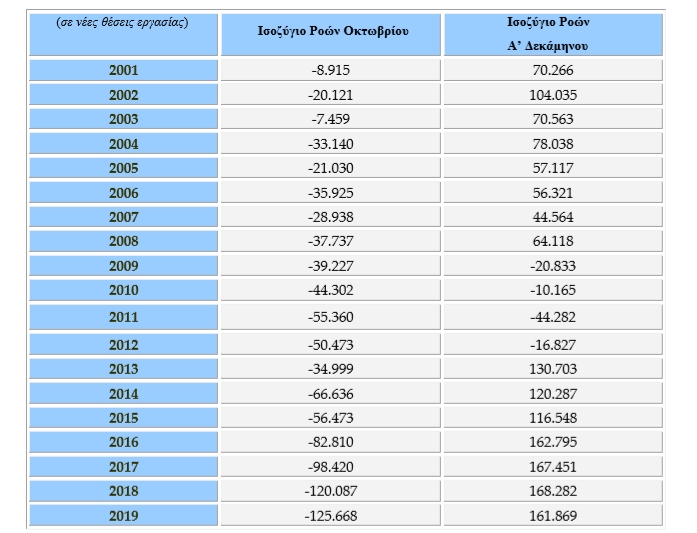
Task: Select the cell containing 167.451
Action: pos(552,467)
